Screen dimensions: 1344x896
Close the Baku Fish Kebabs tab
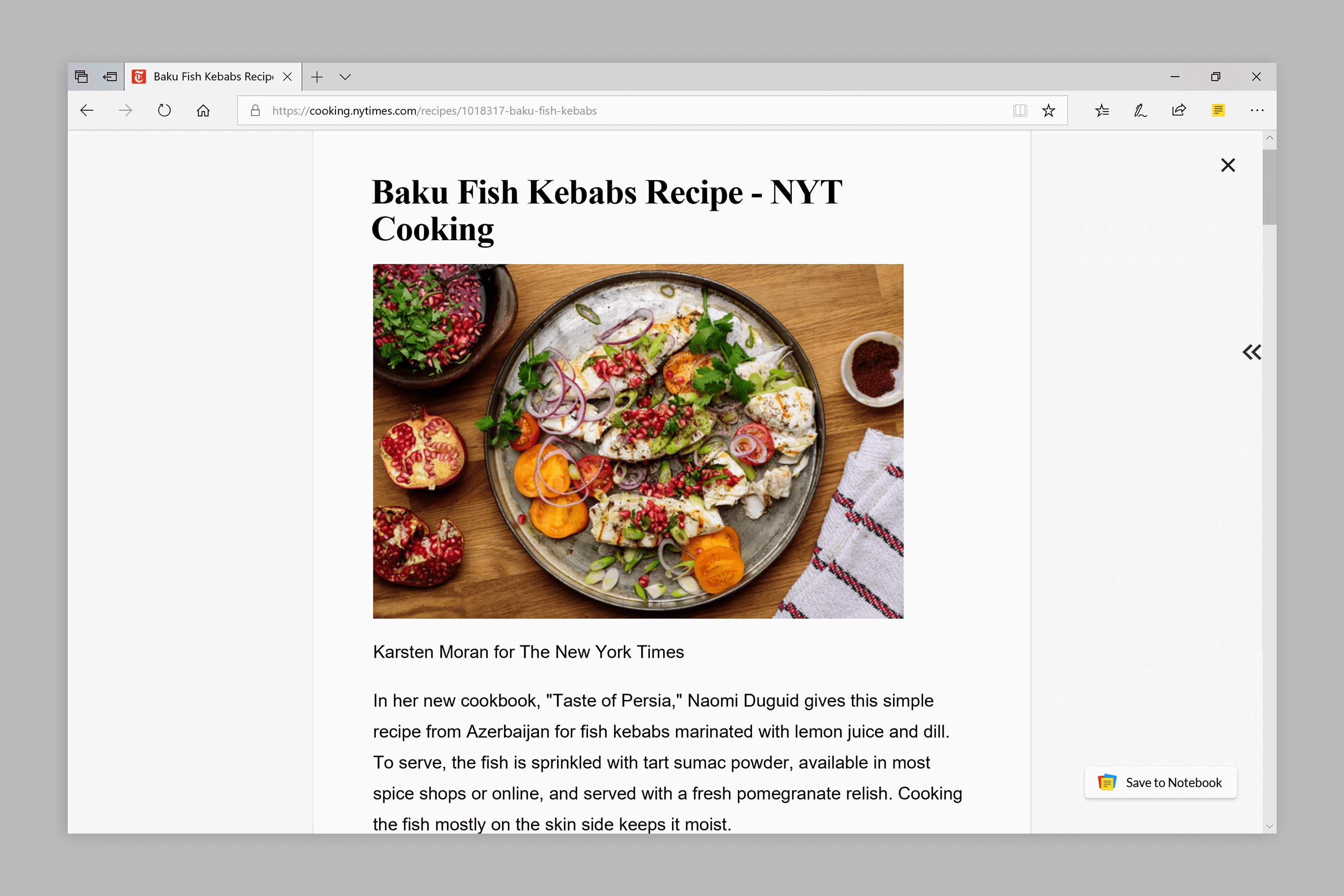(287, 77)
